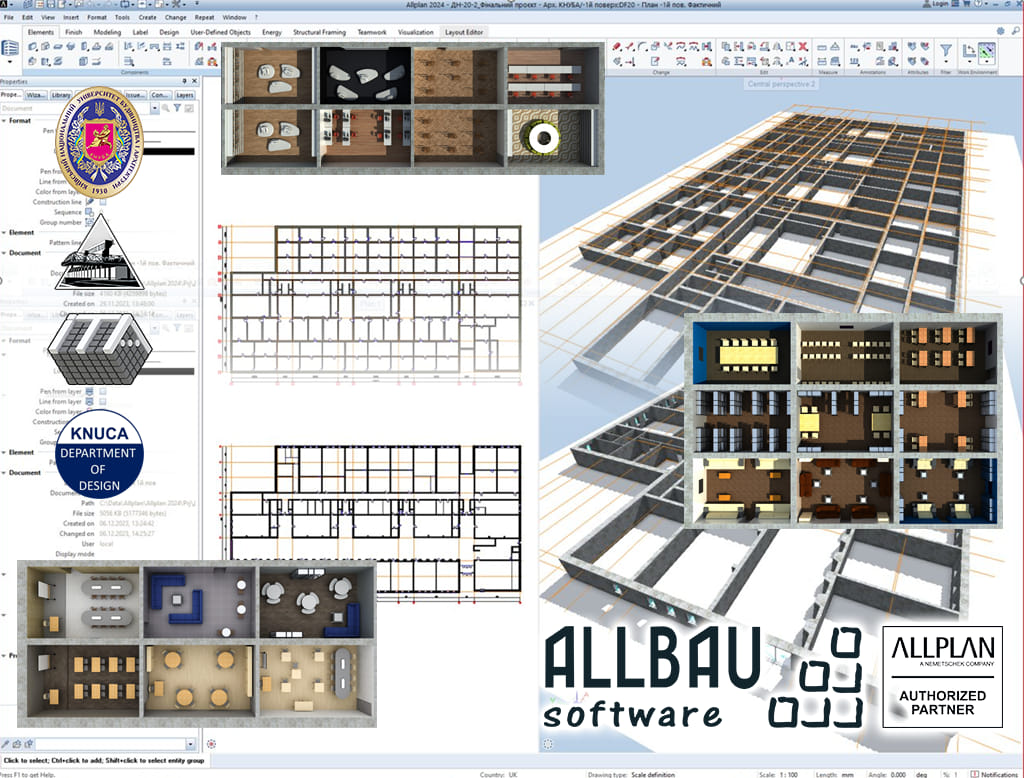Switch to the Structural Framing ribbon tab
This screenshot has width=1024, height=778.
point(319,32)
